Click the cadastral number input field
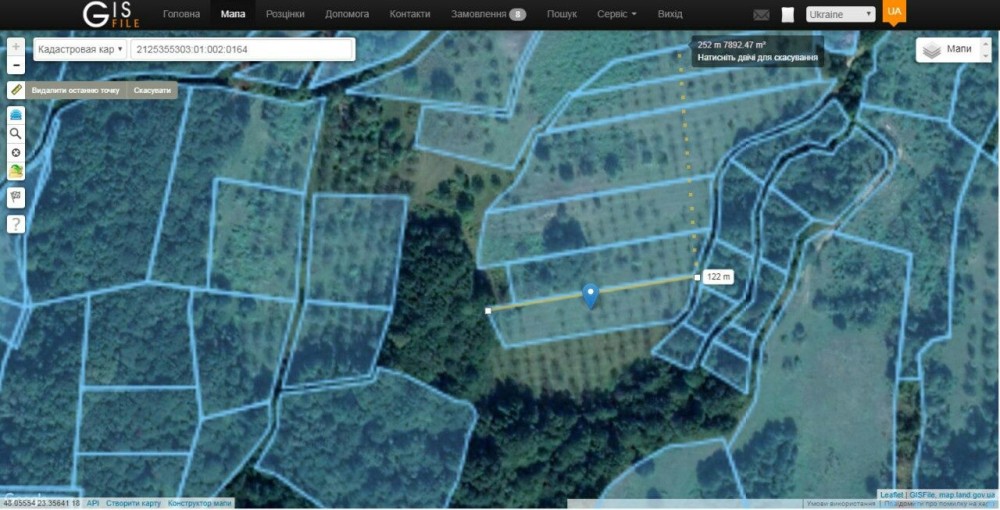1000x510 pixels. tap(242, 49)
